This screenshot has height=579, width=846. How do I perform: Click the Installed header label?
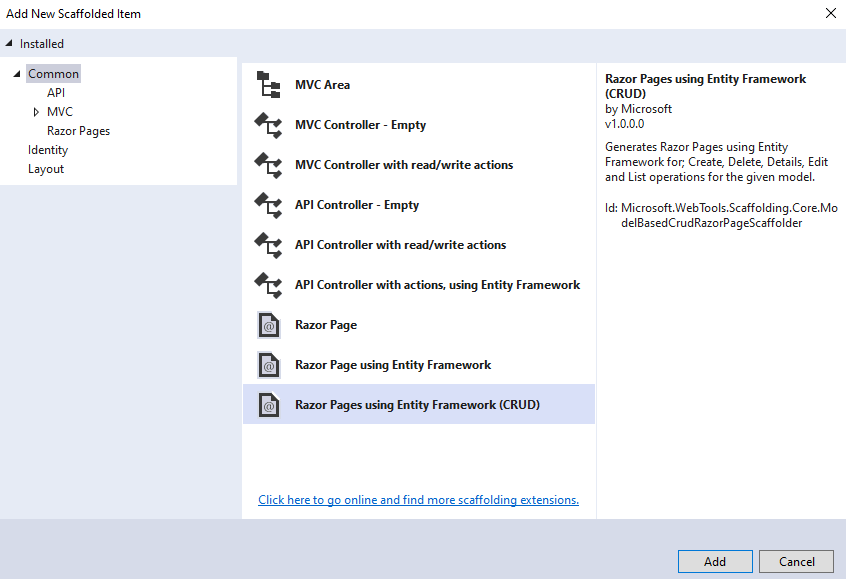point(42,44)
